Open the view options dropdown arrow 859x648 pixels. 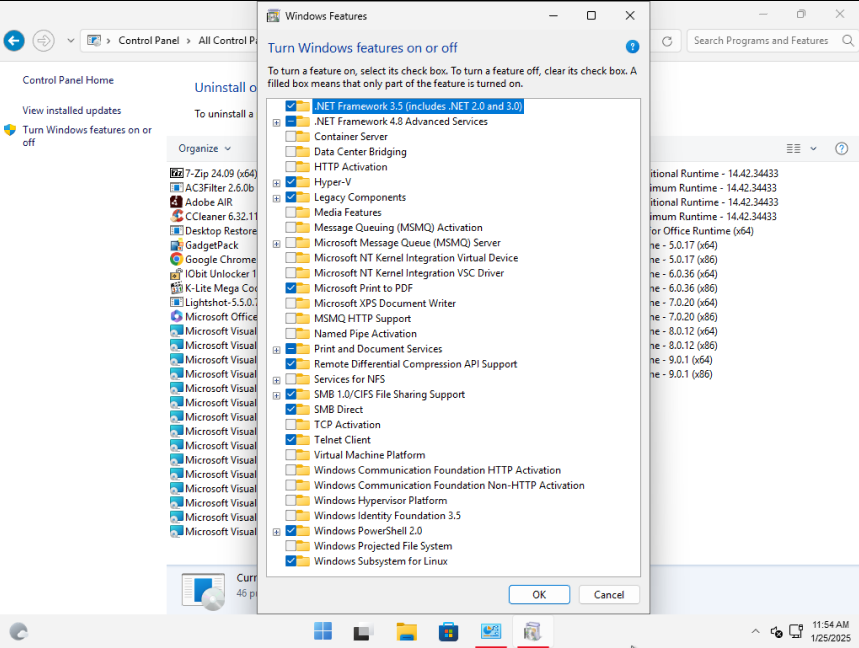point(814,148)
